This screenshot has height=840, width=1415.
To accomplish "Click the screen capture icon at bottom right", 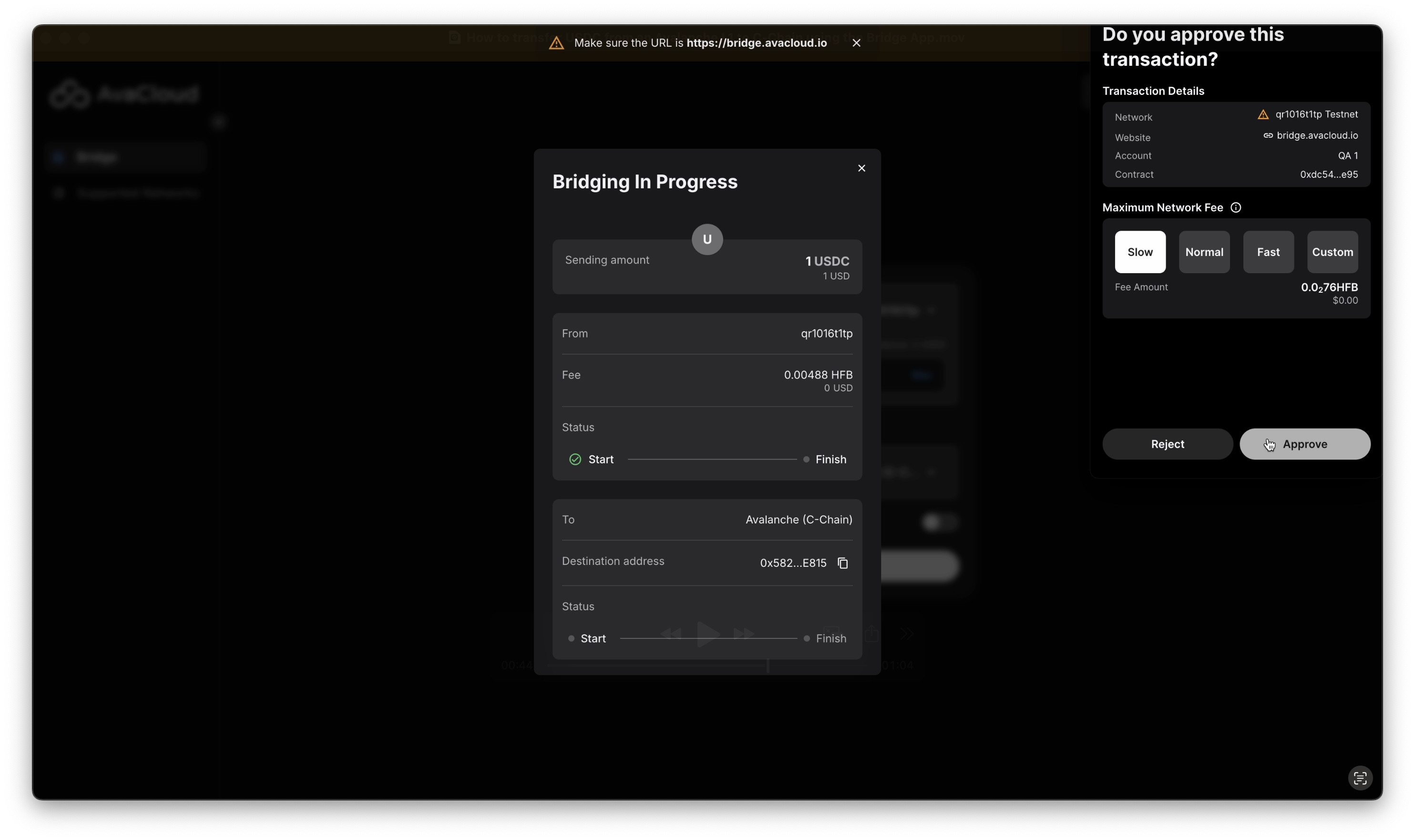I will coord(1360,778).
